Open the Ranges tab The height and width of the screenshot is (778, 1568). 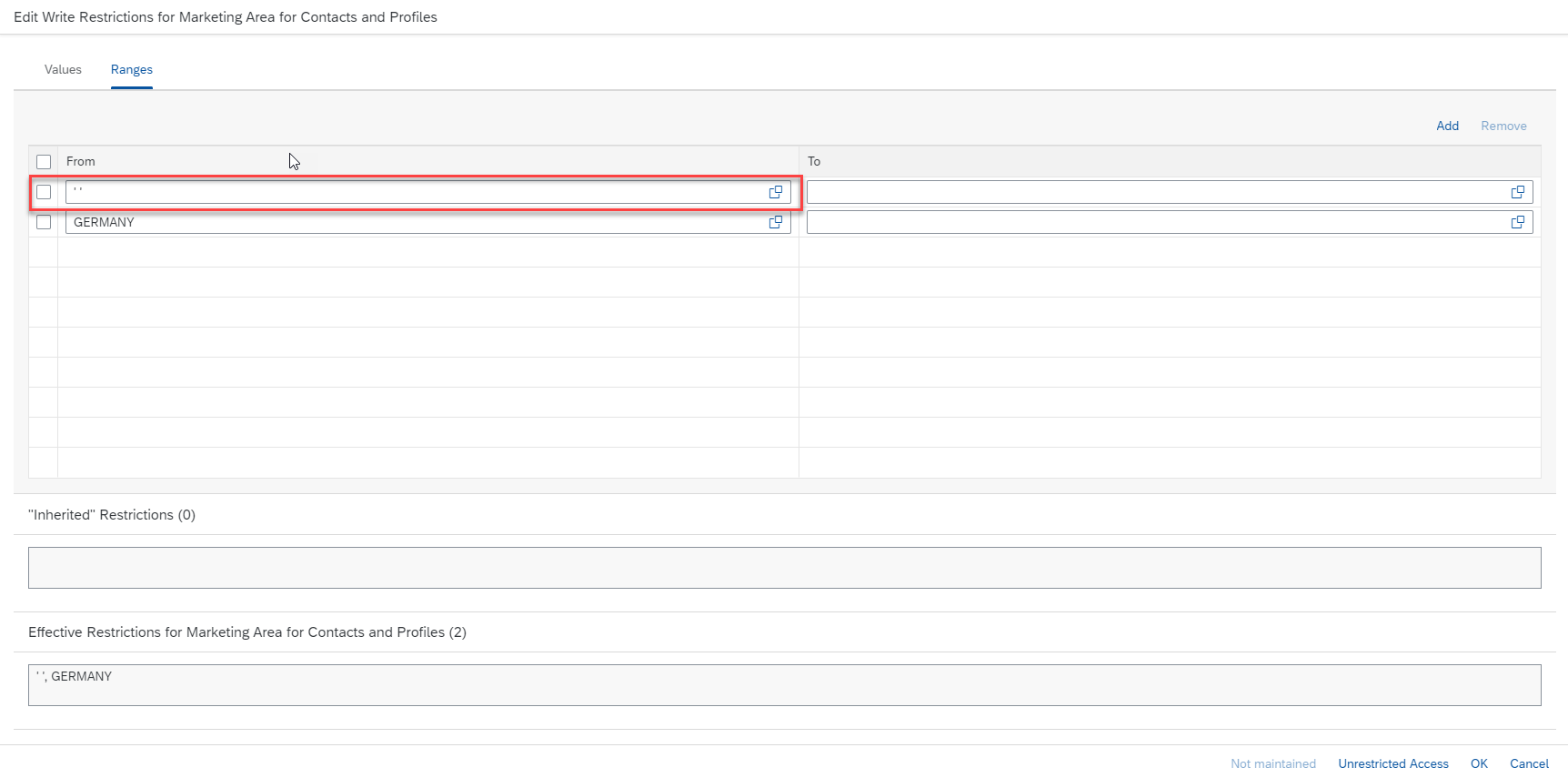tap(132, 70)
